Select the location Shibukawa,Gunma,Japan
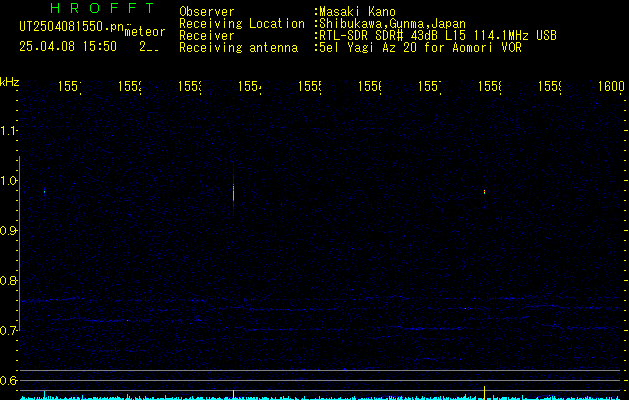 point(392,24)
